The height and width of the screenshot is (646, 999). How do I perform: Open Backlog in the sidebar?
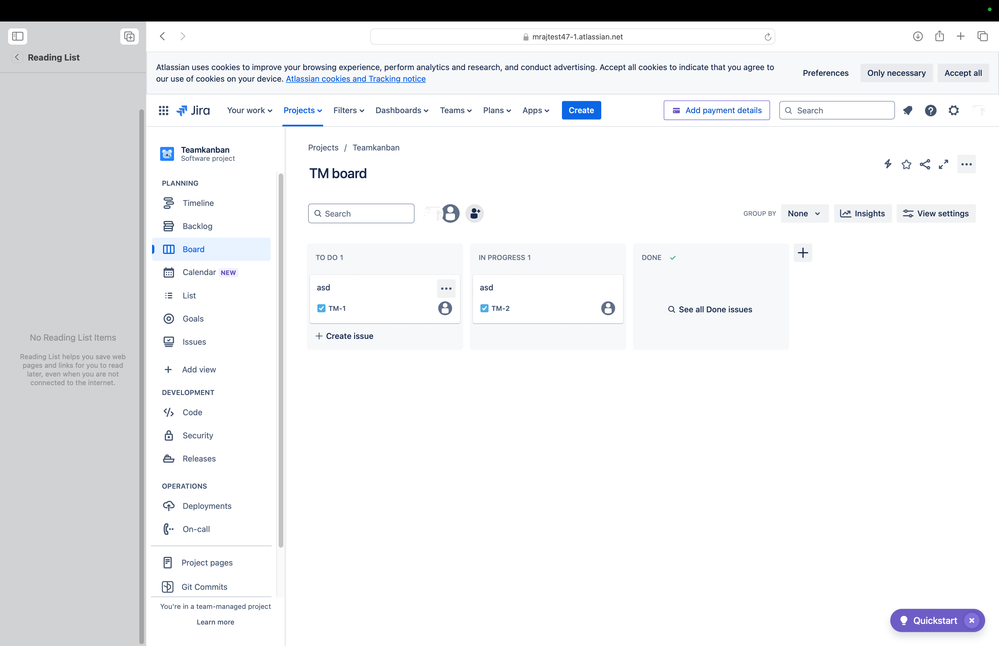tap(211, 226)
